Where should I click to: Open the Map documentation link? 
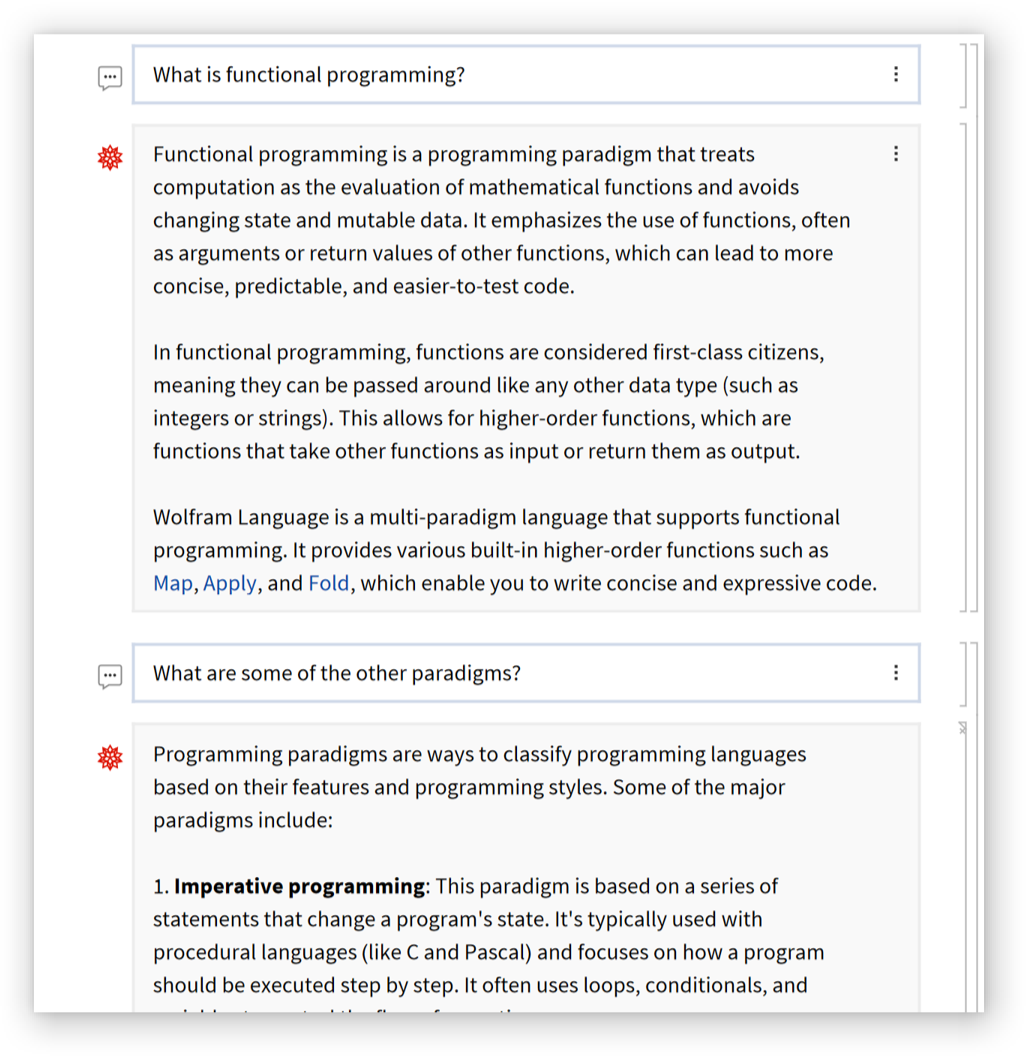[172, 583]
